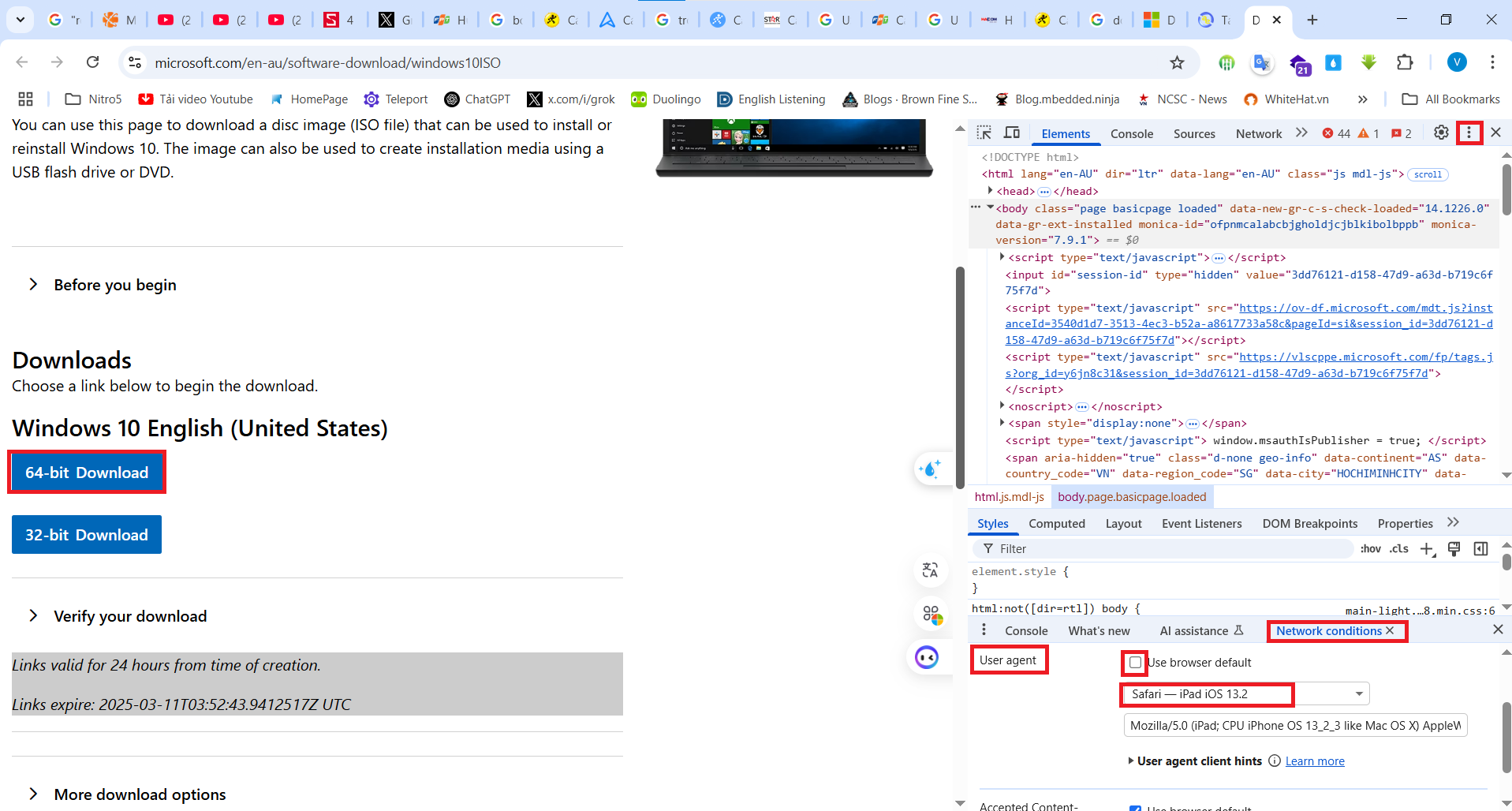Close the DevTools panel
The height and width of the screenshot is (811, 1512).
pos(1495,133)
